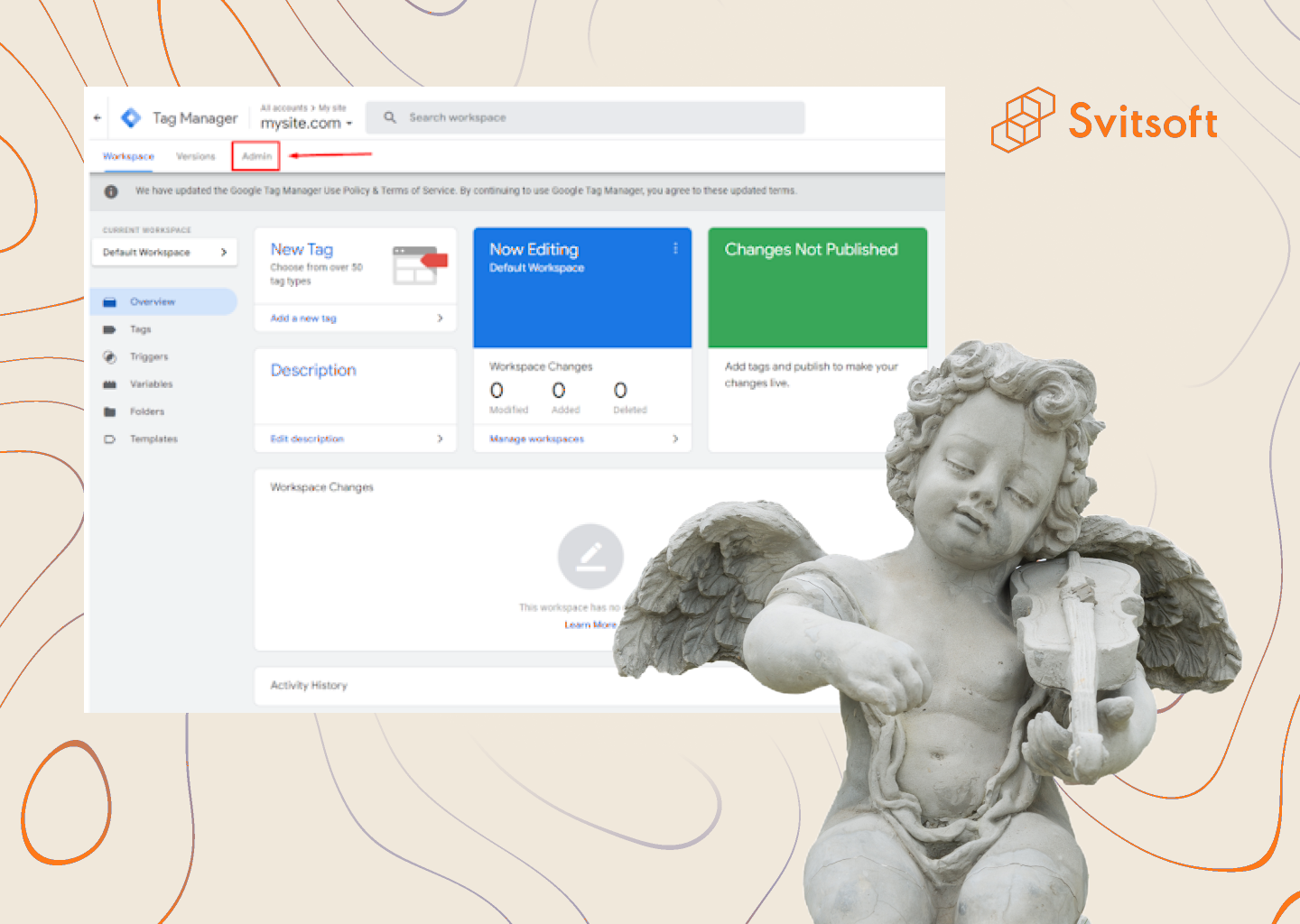Click the New Tag heading
Viewport: 1300px width, 924px height.
pyautogui.click(x=302, y=250)
